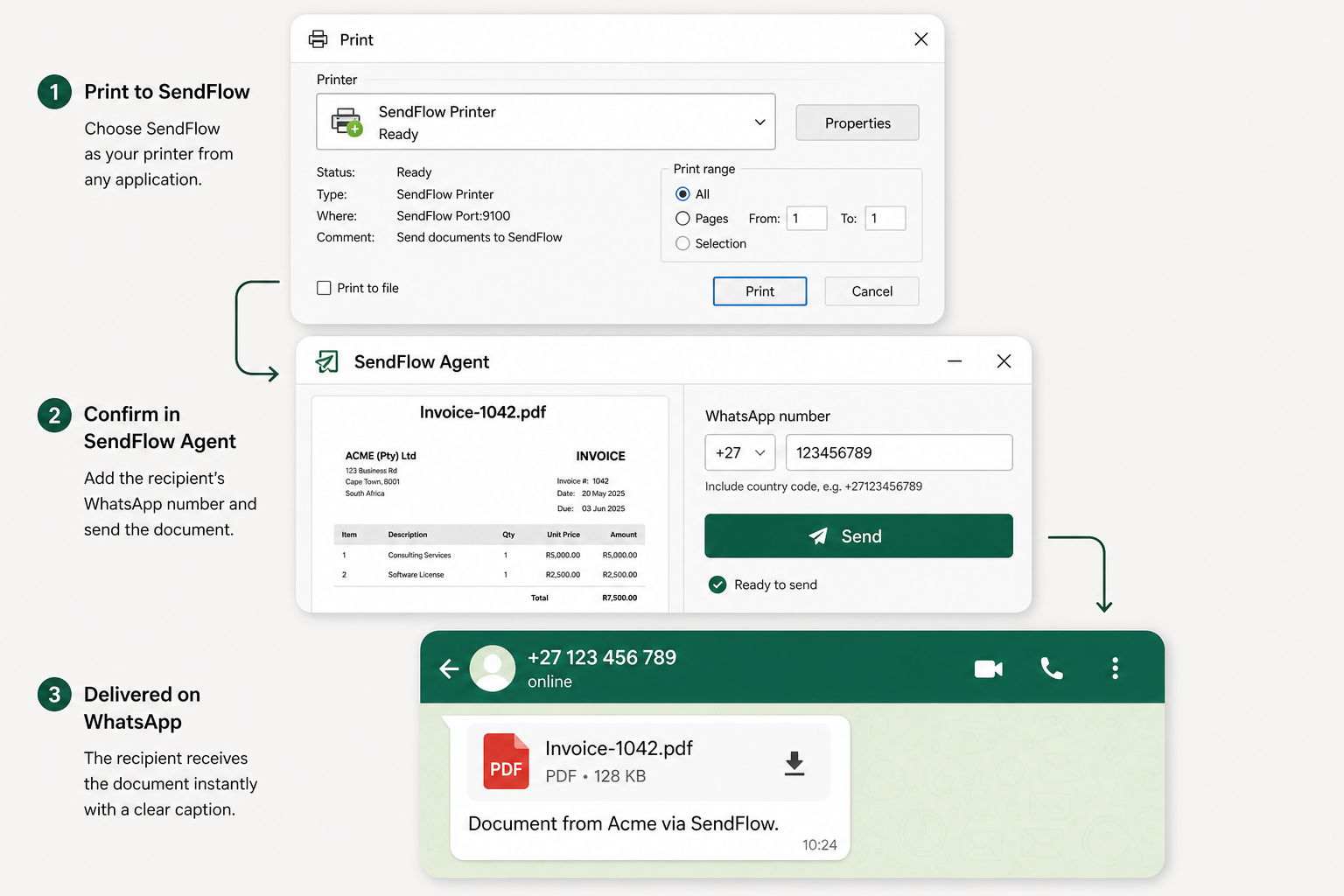Click the SendFlow Agent paper plane logo
1344x896 pixels.
coord(326,361)
